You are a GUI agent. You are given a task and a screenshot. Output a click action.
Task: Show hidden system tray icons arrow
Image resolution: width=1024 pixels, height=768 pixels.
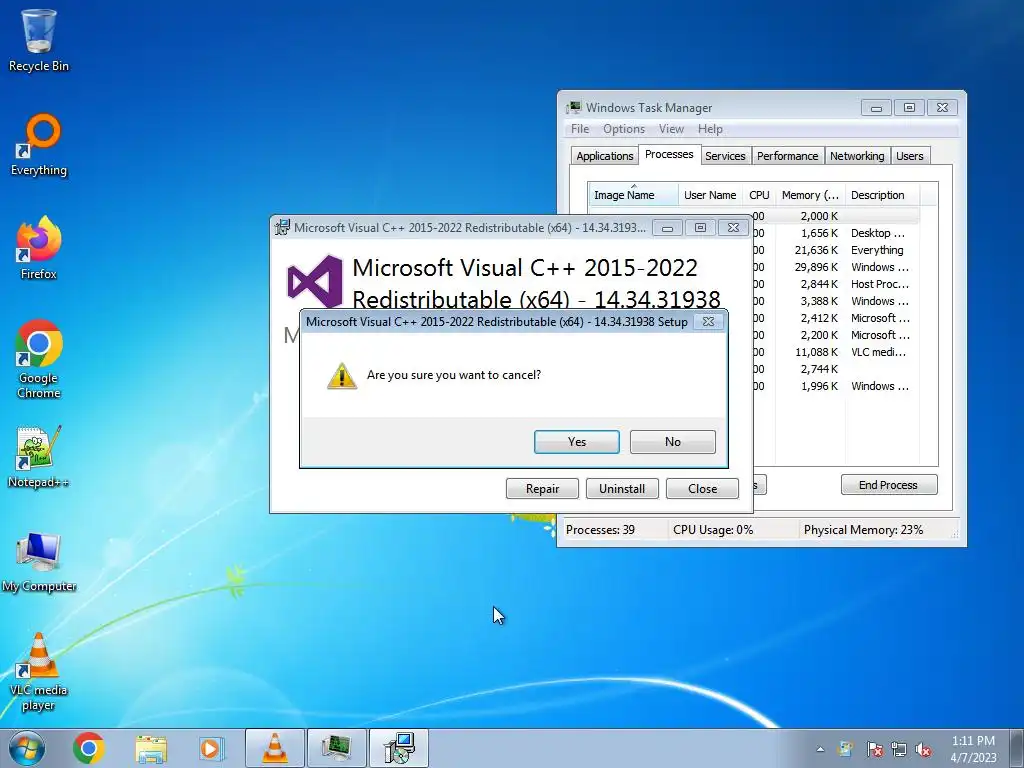tap(820, 749)
